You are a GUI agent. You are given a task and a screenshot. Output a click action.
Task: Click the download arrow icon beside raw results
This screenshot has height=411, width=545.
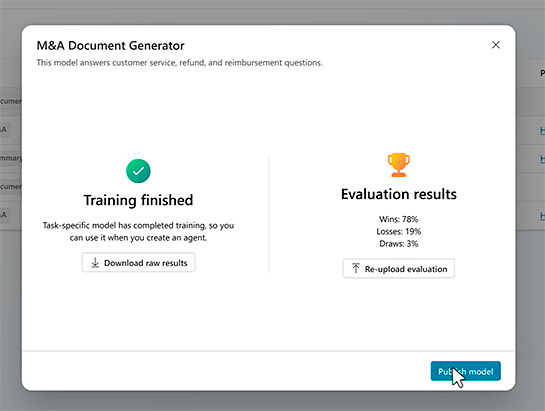pos(95,263)
